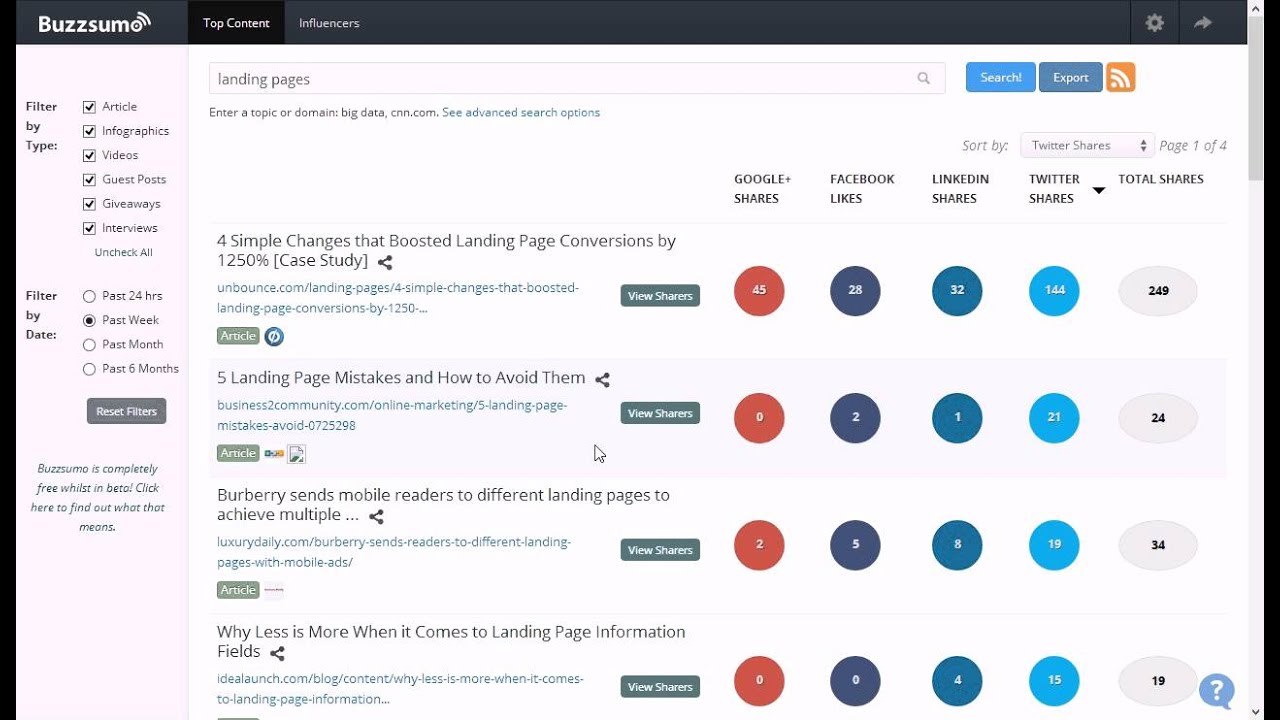Click the small source icon under luxurydaily article
Viewport: 1280px width, 720px height.
click(x=274, y=590)
